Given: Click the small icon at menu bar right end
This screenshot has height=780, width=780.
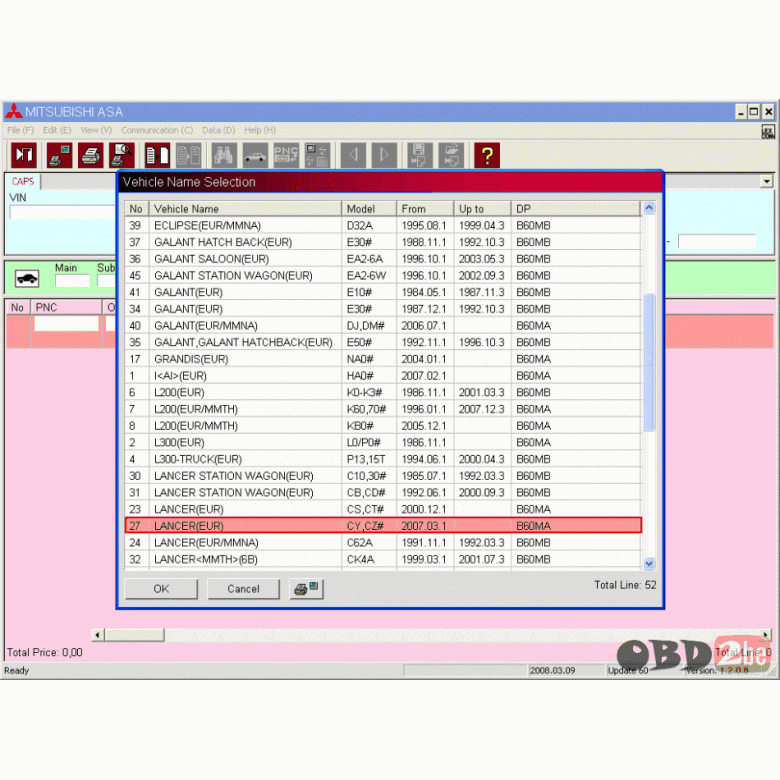Looking at the screenshot, I should point(768,131).
